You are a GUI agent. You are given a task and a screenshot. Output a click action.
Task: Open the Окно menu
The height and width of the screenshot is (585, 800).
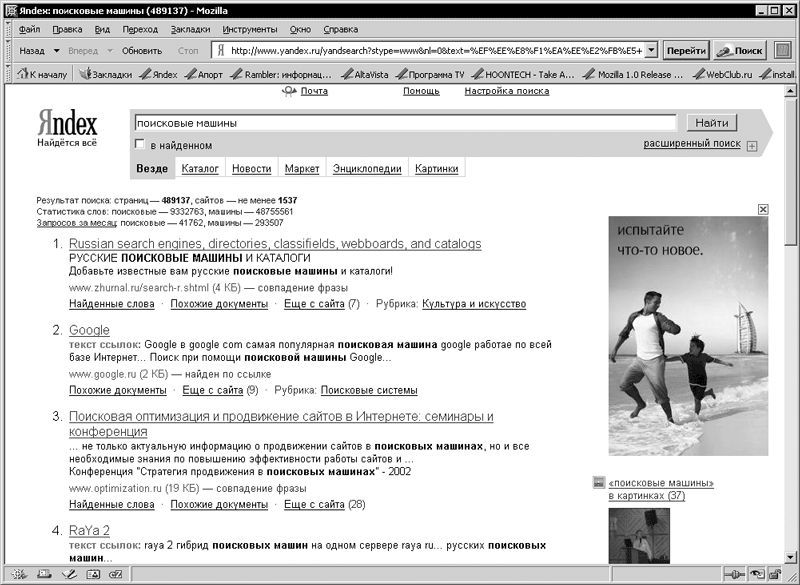[300, 30]
